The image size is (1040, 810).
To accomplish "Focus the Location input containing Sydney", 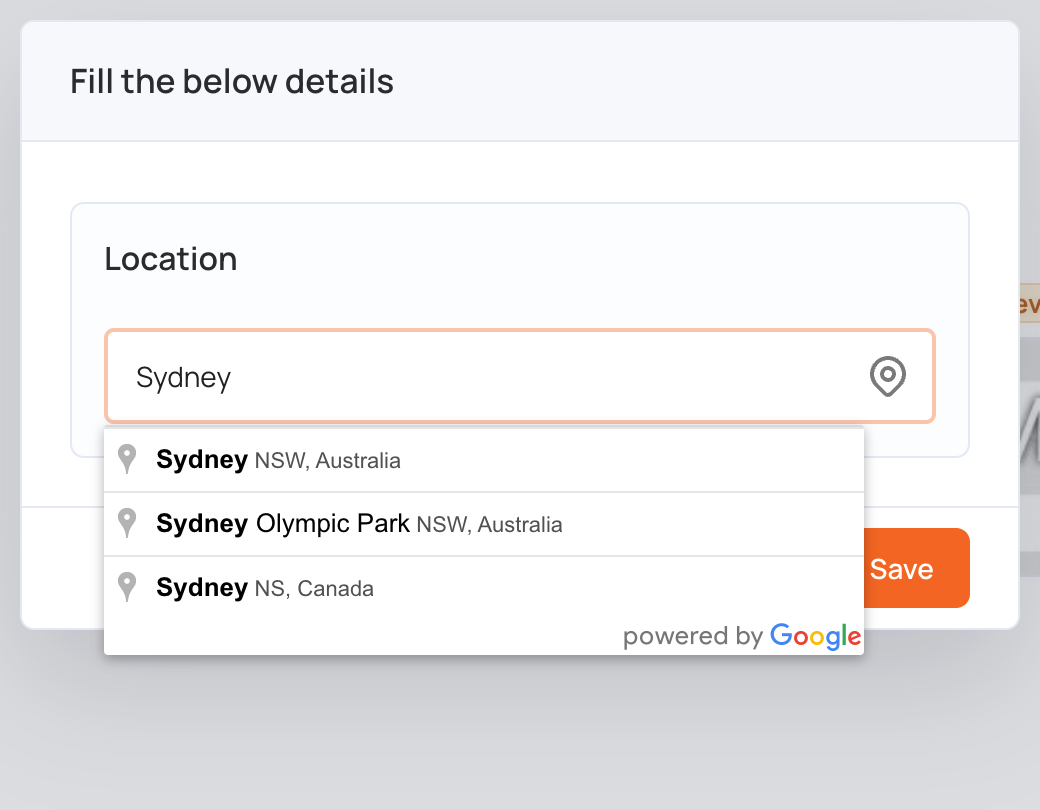I will [x=519, y=376].
